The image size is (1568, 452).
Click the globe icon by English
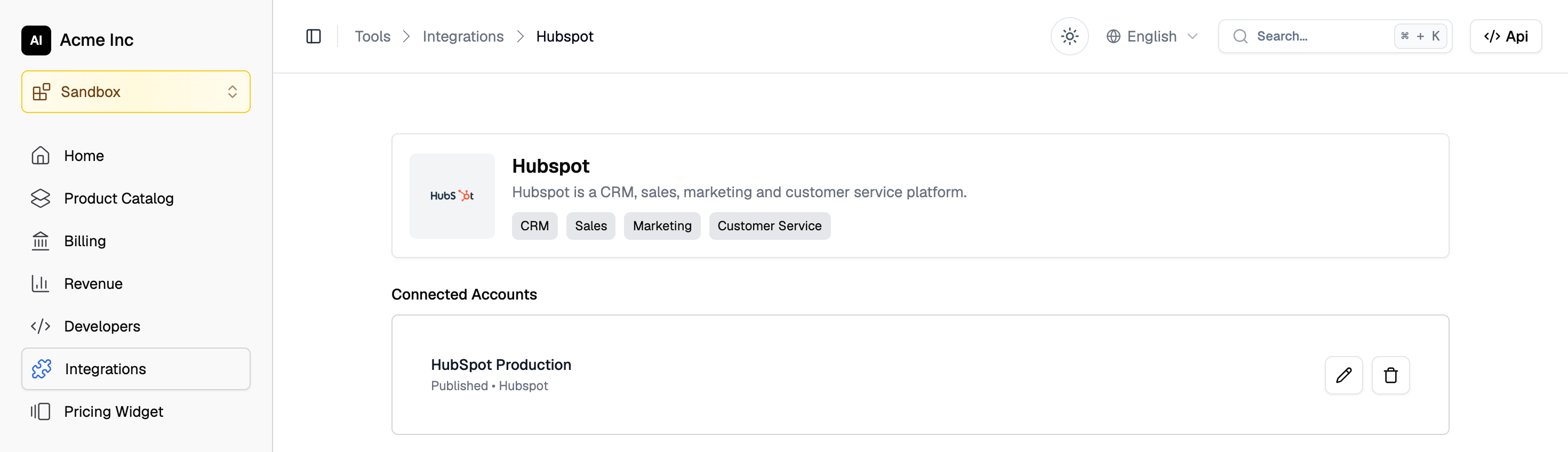point(1113,36)
